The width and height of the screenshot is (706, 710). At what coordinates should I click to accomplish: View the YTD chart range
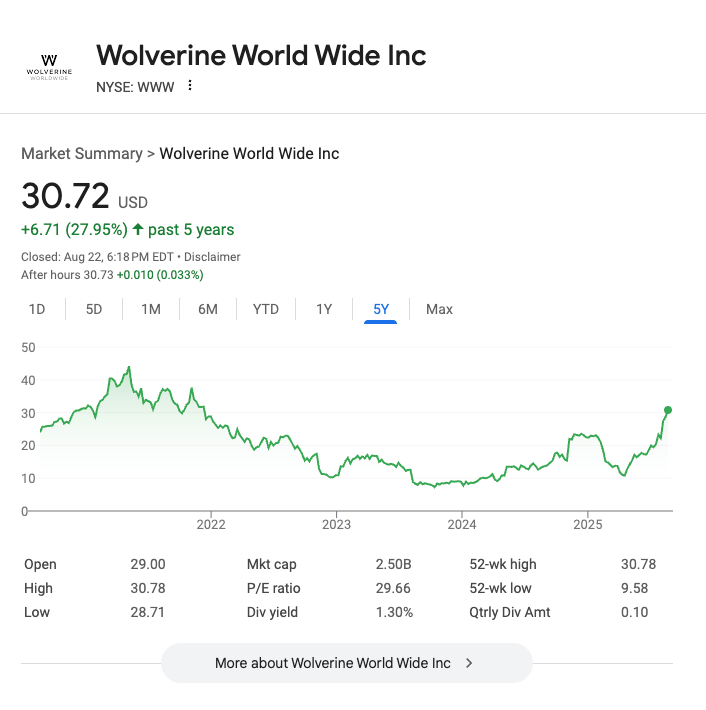click(x=266, y=309)
